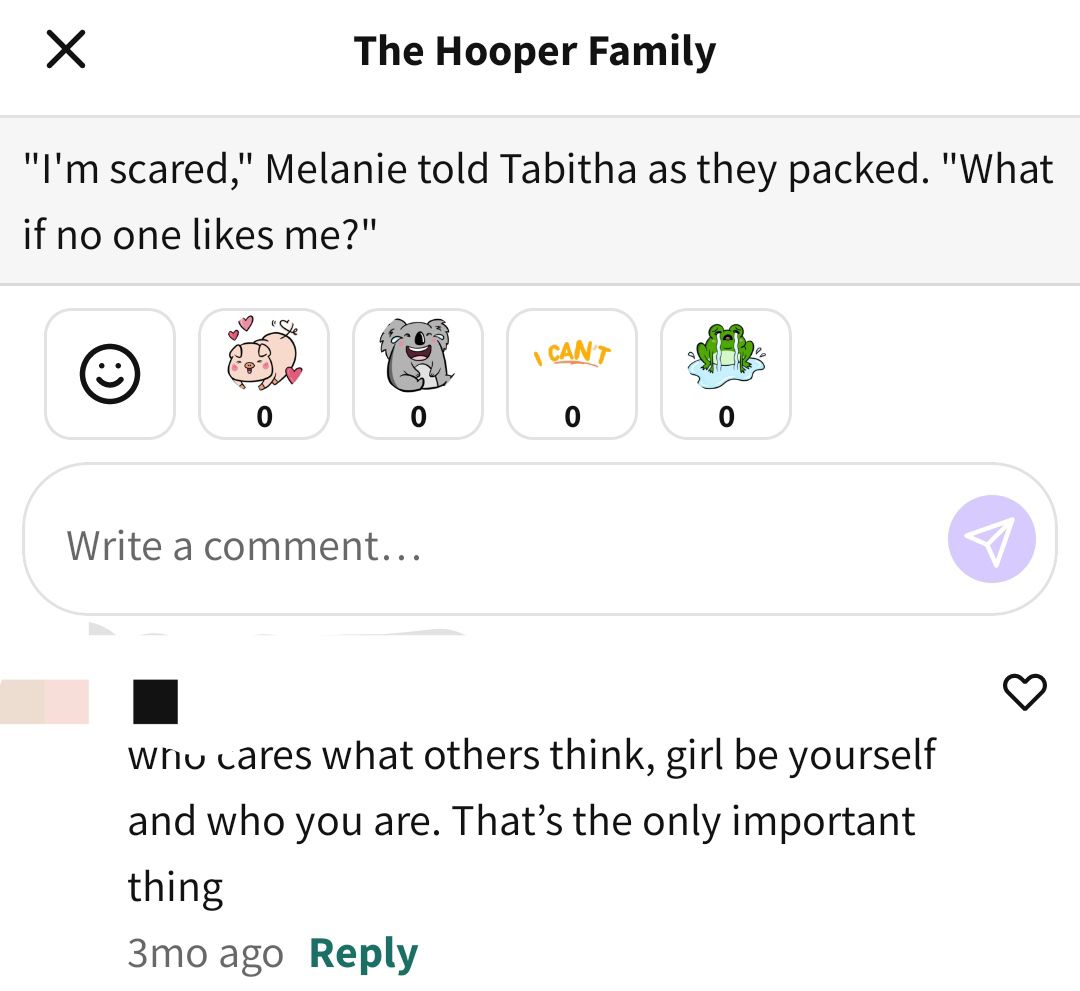React with the crying frog sticker

[x=726, y=374]
